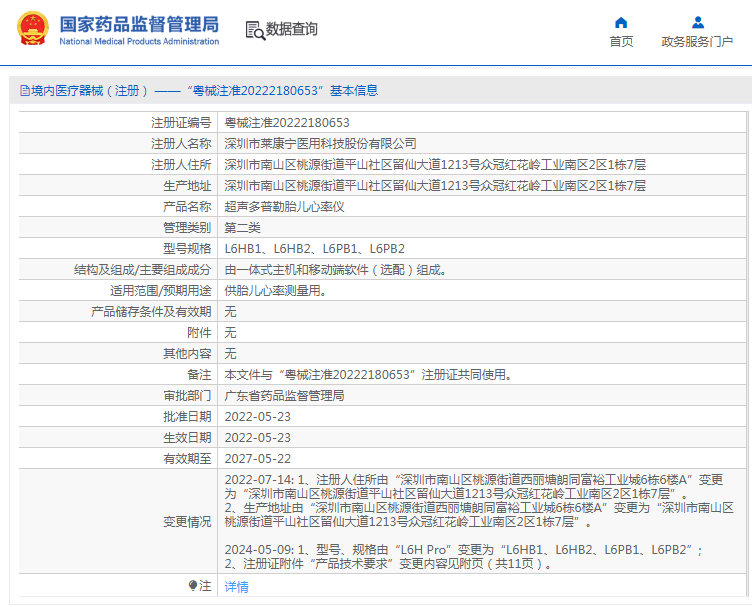Viewport: 752px width, 607px height.
Task: Click 国家药品监督管理局 title text
Action: pyautogui.click(x=139, y=24)
